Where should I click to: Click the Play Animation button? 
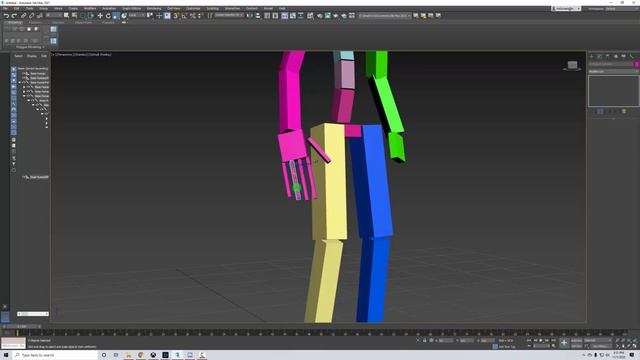coord(541,340)
